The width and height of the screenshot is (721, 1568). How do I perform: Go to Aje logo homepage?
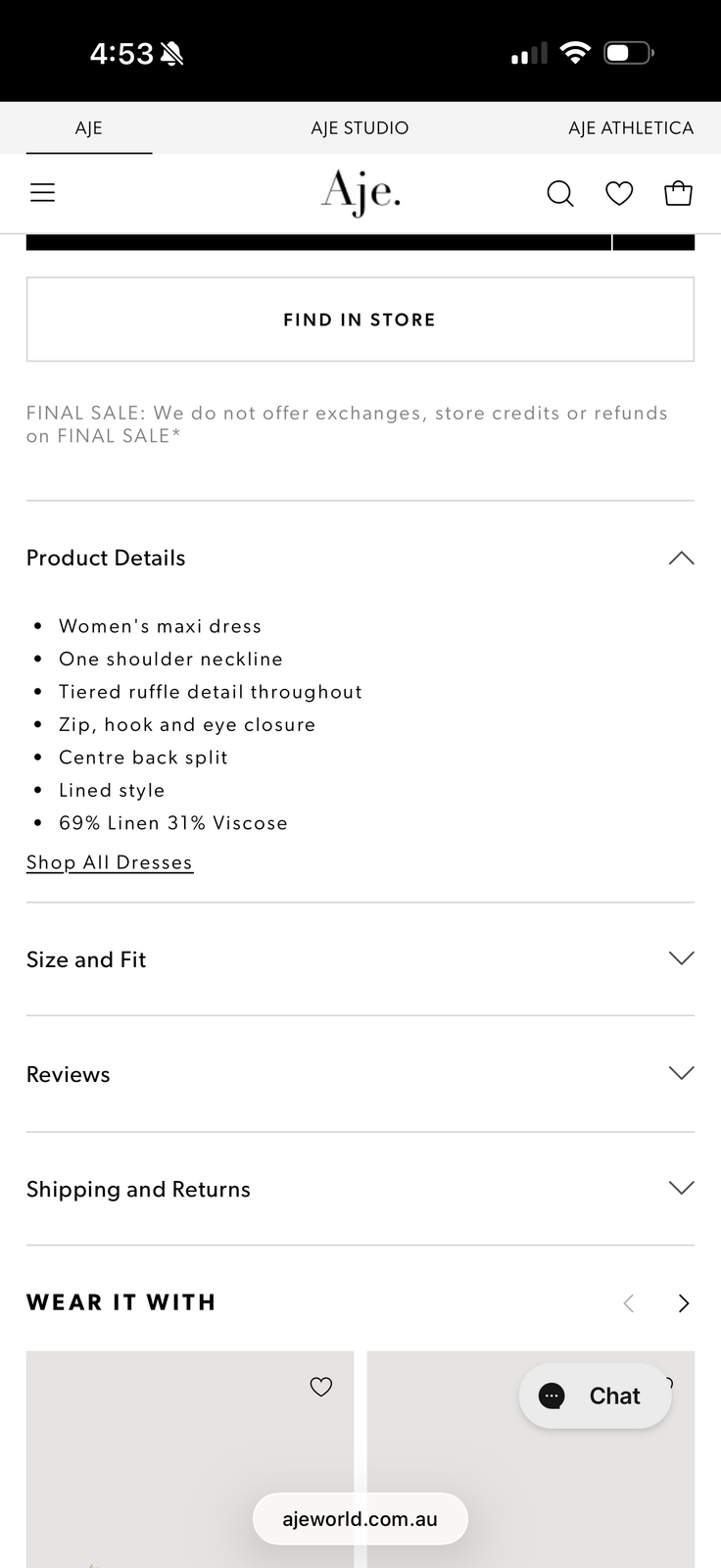360,192
